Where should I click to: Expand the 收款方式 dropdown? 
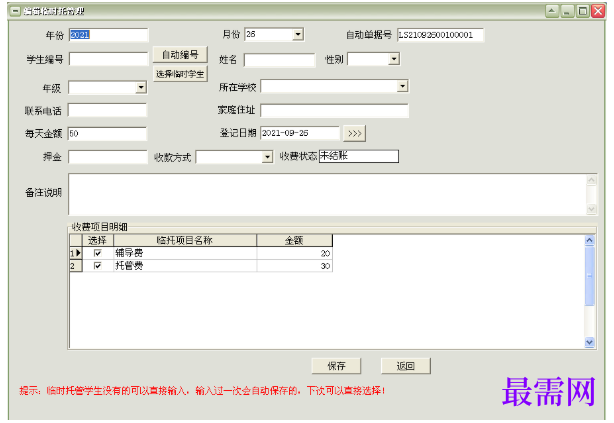click(x=267, y=157)
